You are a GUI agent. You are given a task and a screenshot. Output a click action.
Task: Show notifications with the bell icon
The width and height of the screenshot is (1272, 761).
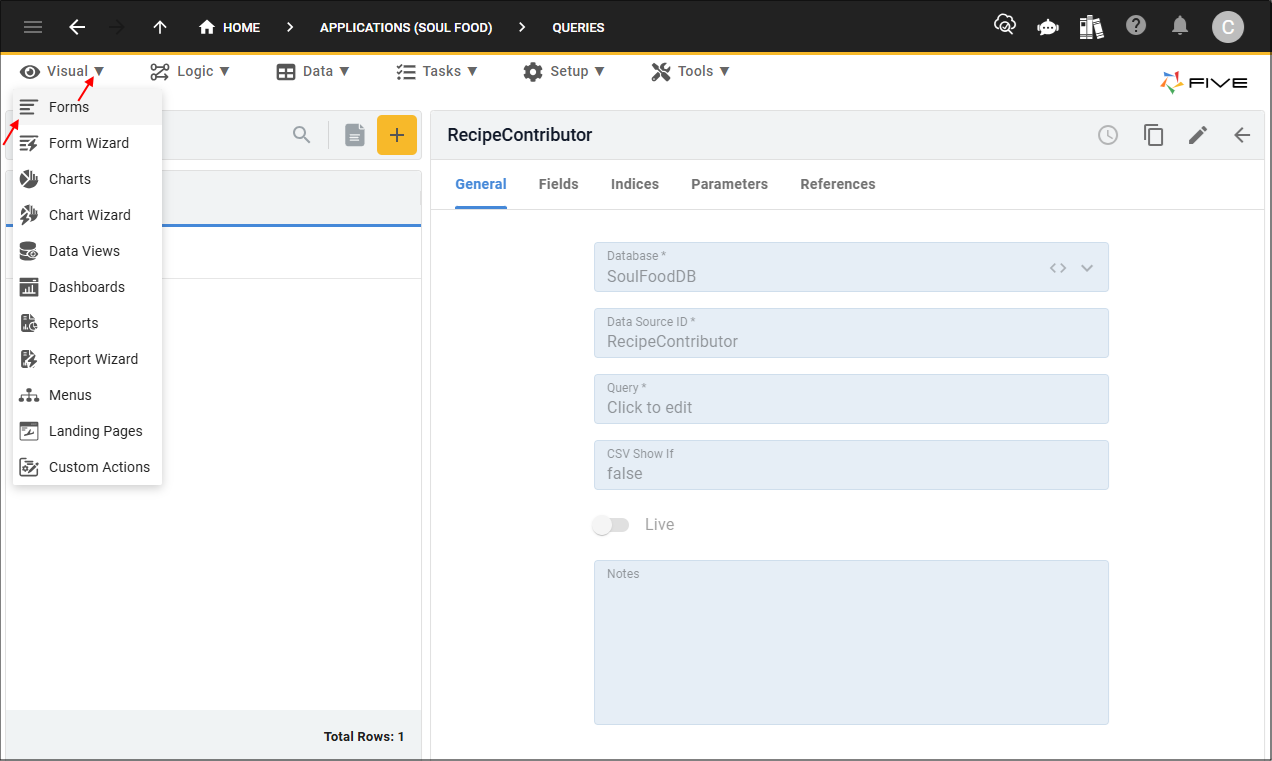tap(1181, 26)
